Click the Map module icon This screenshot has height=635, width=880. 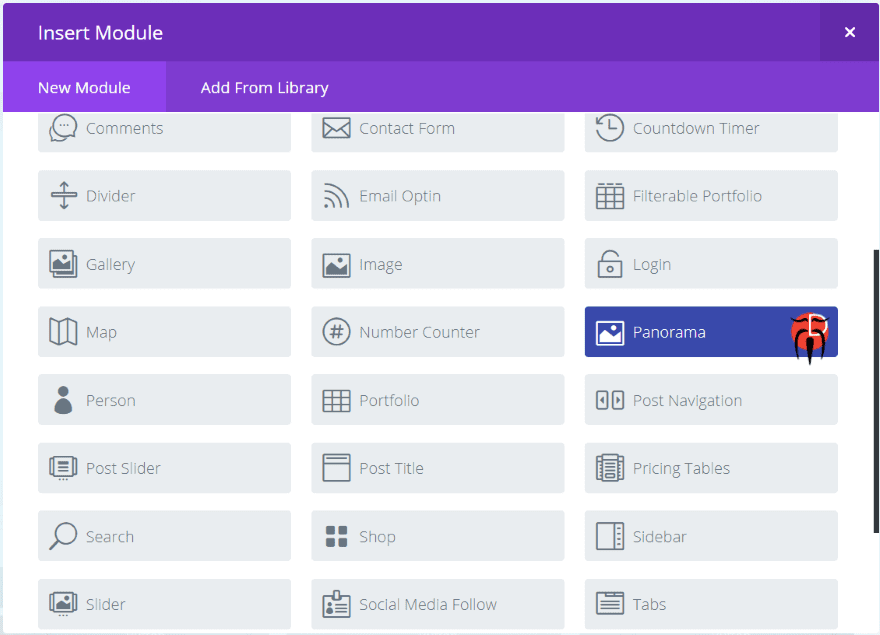point(63,332)
